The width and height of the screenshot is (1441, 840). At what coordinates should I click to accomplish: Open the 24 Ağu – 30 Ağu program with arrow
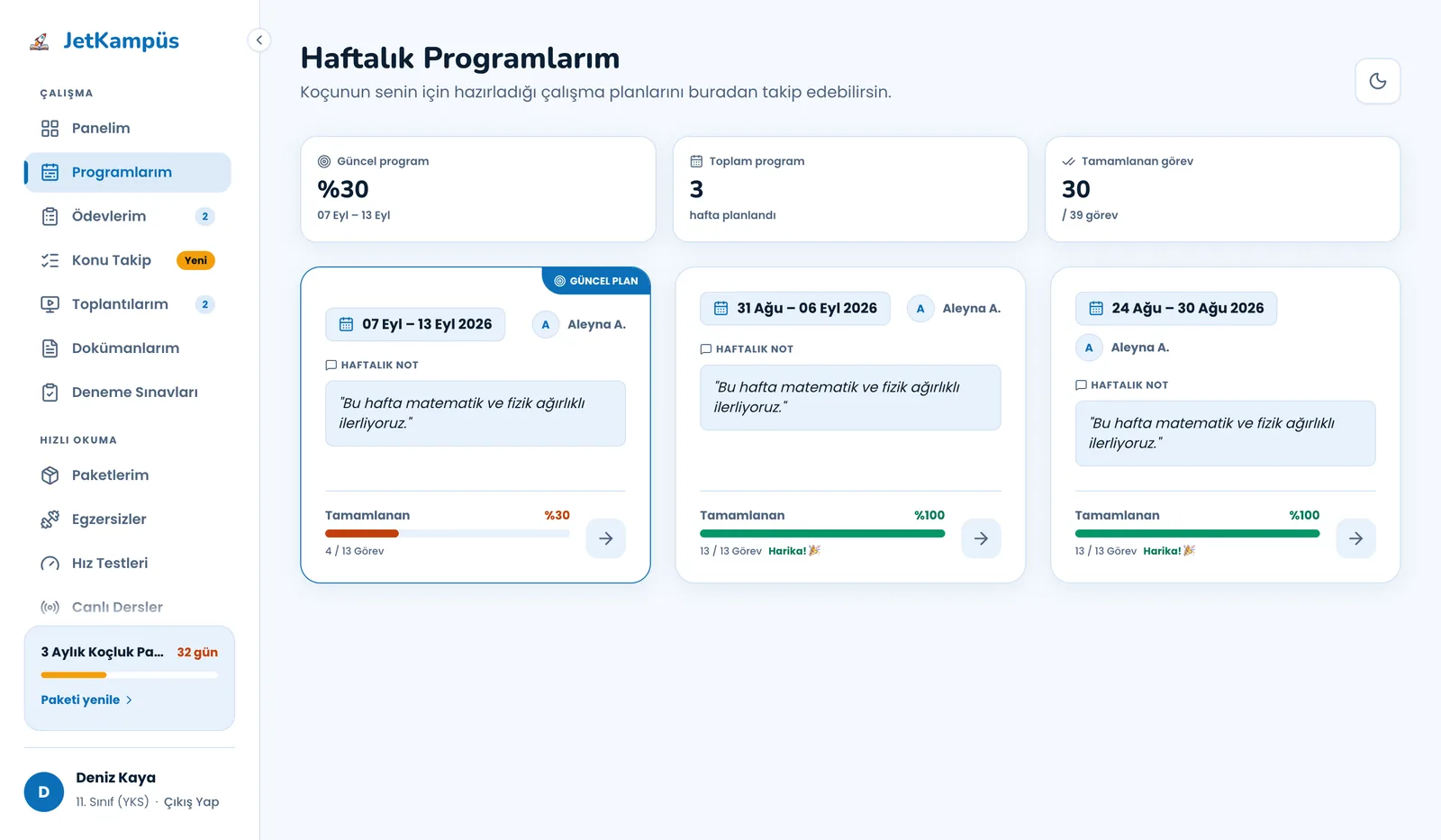point(1355,538)
